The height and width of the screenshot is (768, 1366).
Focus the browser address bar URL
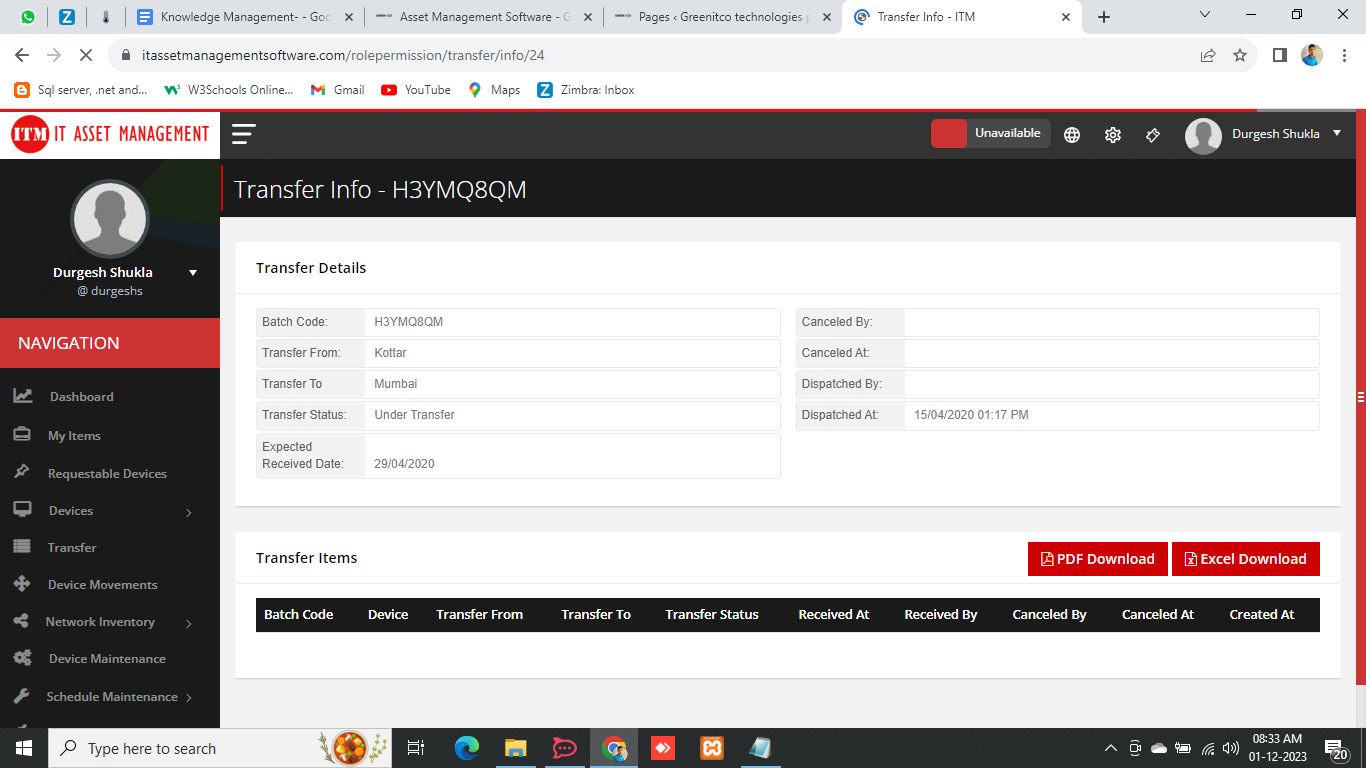tap(343, 56)
